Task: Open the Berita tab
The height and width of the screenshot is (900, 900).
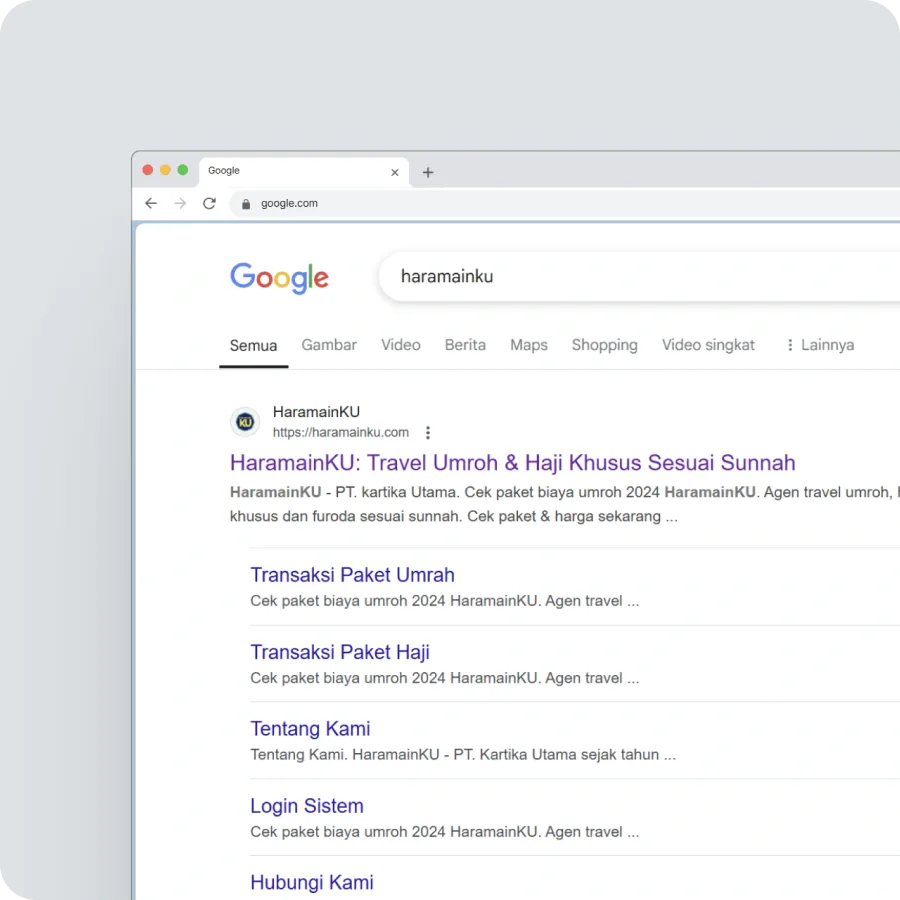Action: pyautogui.click(x=465, y=345)
